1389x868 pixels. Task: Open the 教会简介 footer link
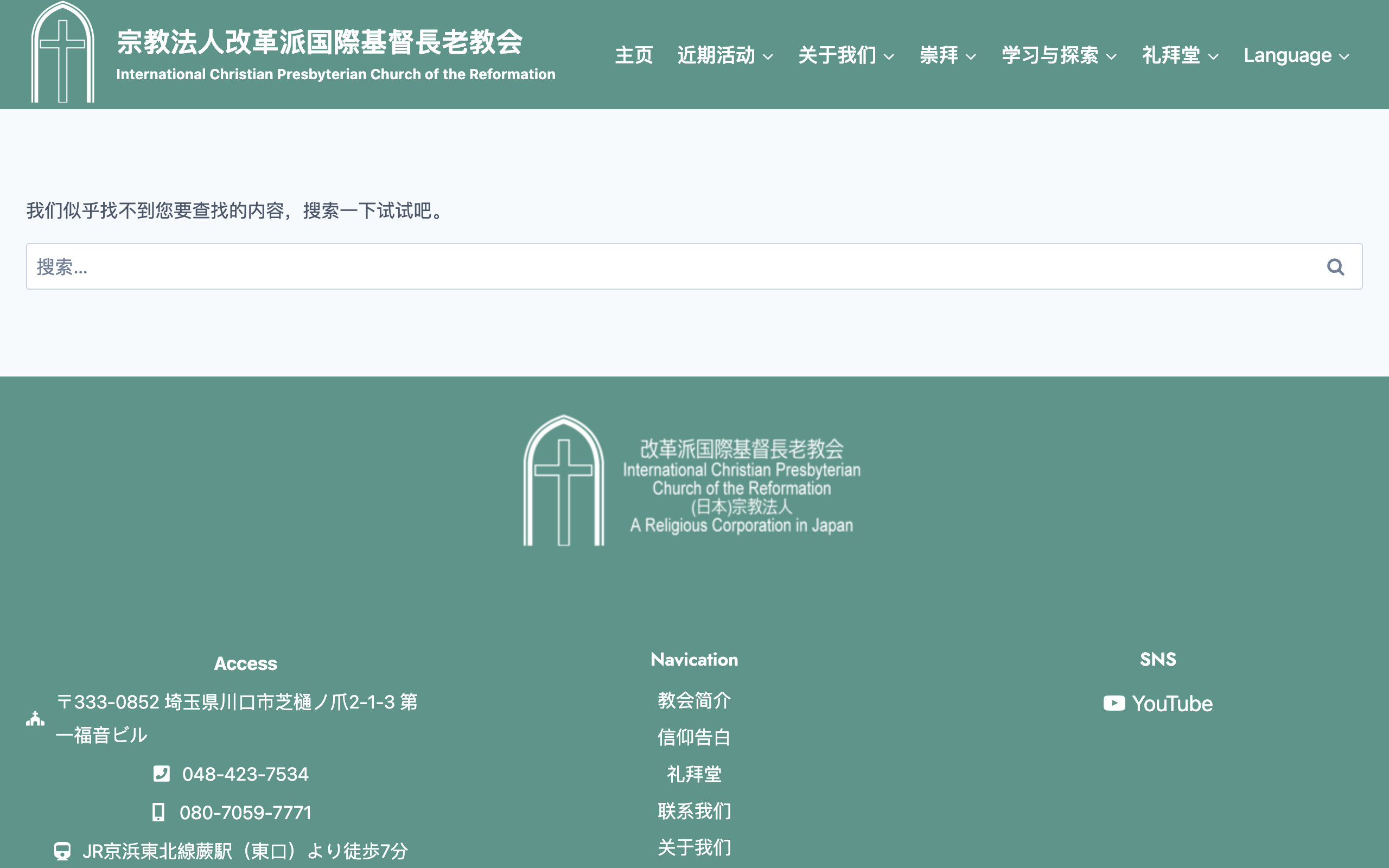694,700
